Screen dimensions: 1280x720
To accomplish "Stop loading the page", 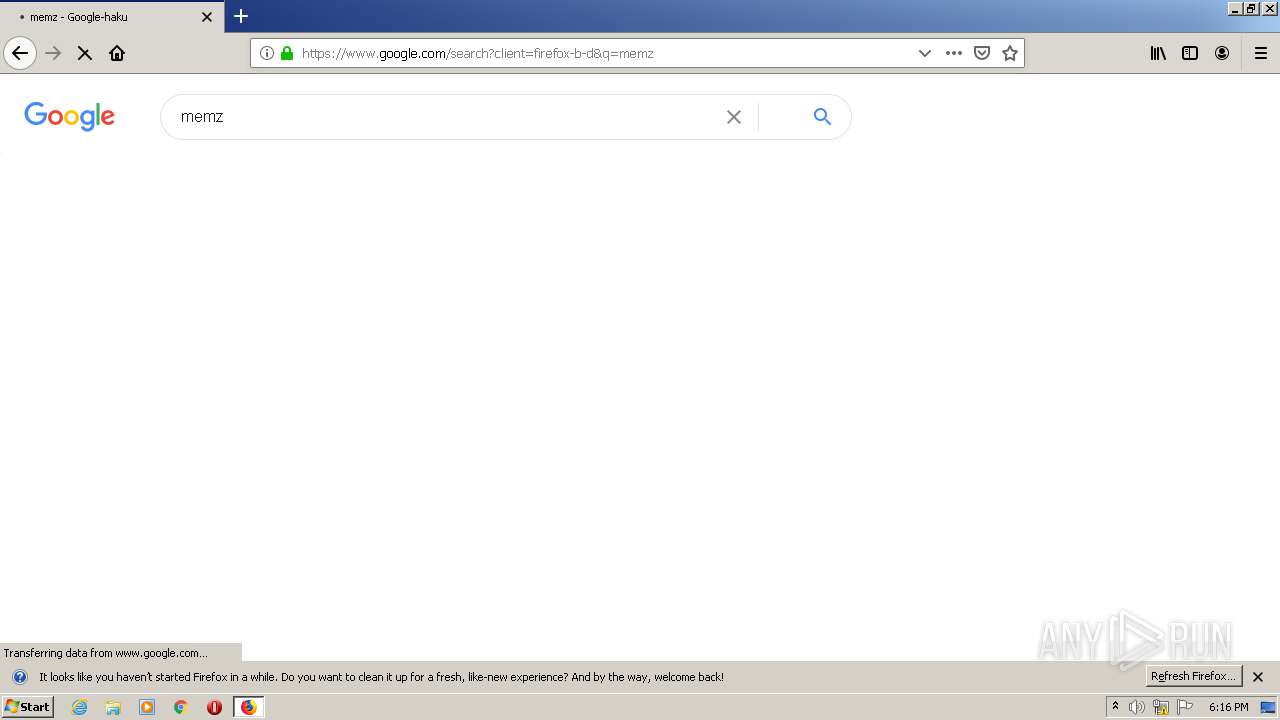I will [85, 53].
